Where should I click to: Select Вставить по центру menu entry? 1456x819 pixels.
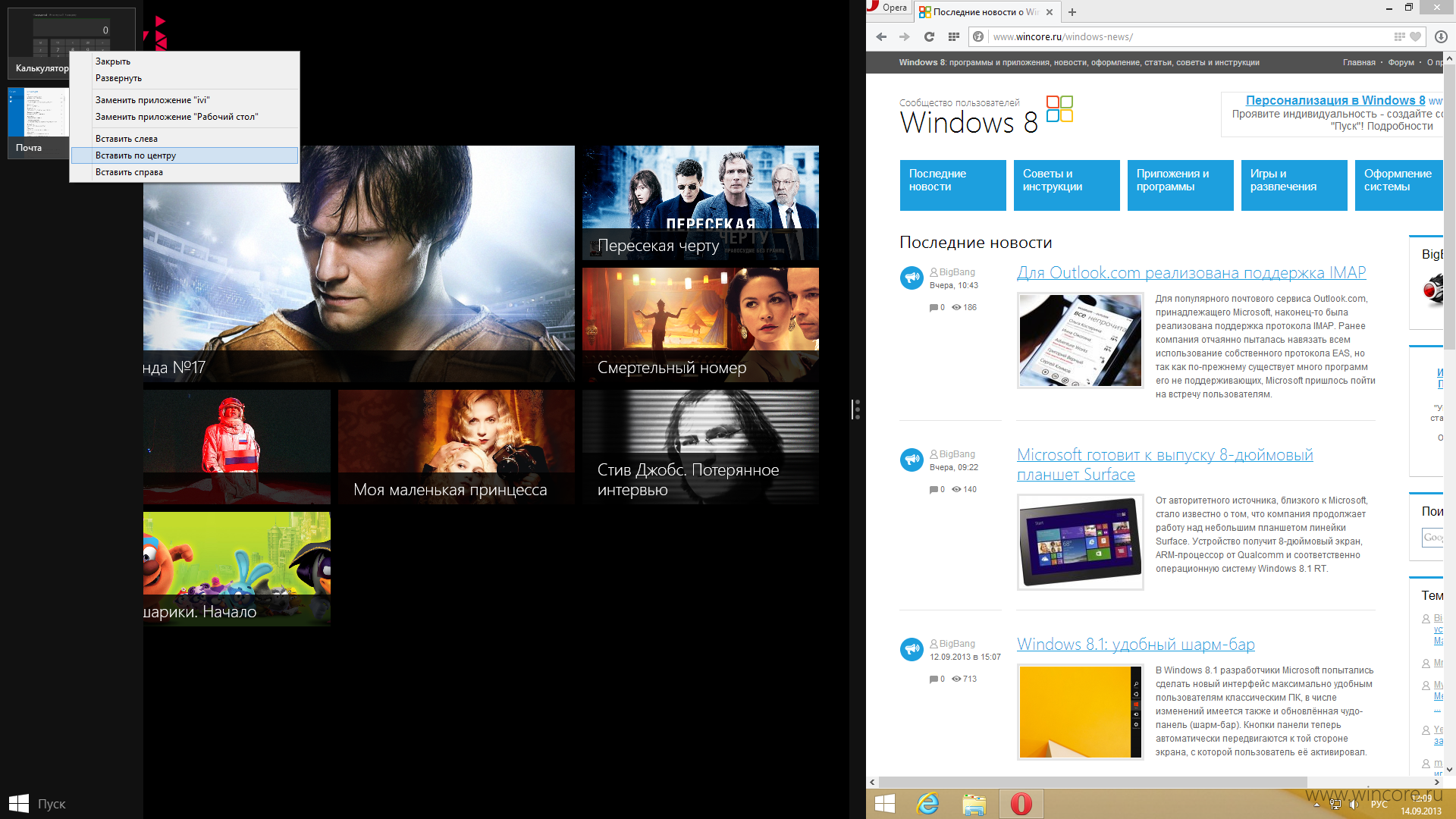(x=184, y=155)
